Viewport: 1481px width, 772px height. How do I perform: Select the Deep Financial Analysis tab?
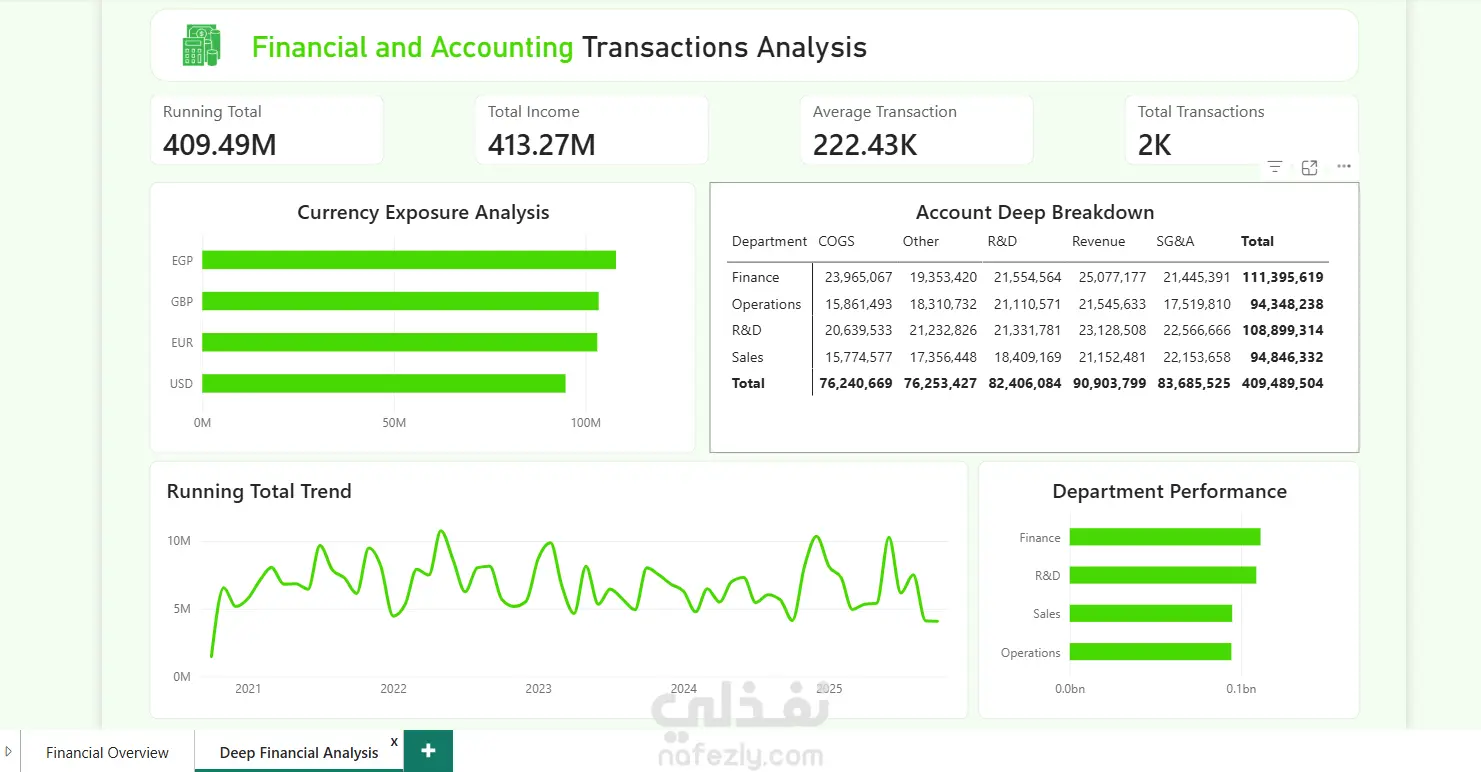[x=298, y=752]
